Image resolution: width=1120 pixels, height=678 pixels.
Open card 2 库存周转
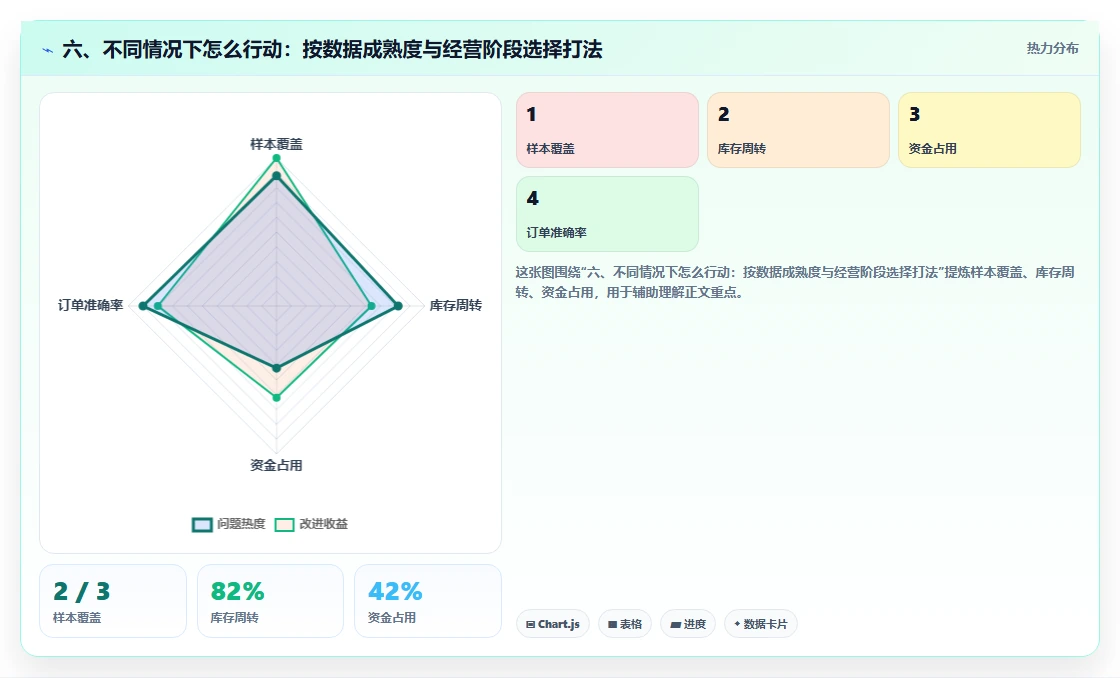click(x=799, y=130)
